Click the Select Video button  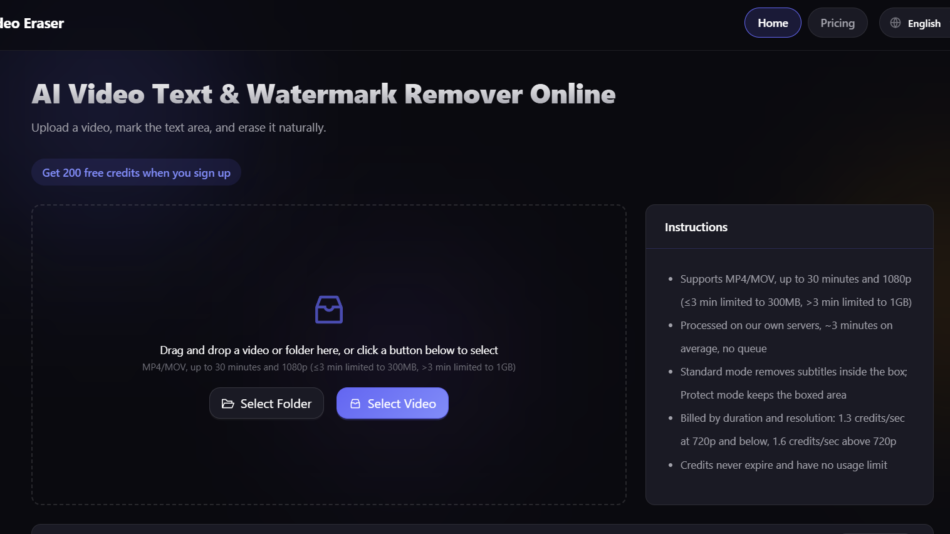tap(393, 404)
